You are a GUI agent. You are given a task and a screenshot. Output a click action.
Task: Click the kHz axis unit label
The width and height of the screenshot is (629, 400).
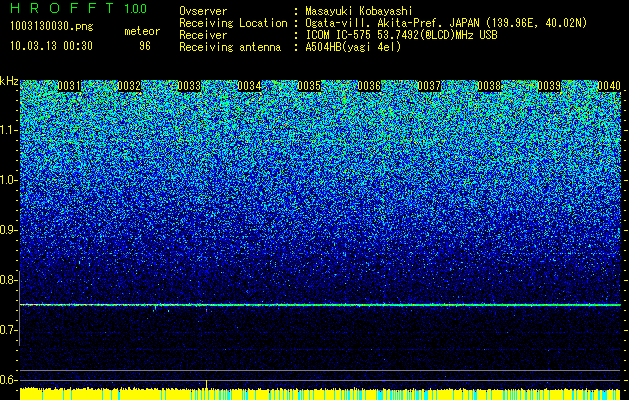[9, 82]
